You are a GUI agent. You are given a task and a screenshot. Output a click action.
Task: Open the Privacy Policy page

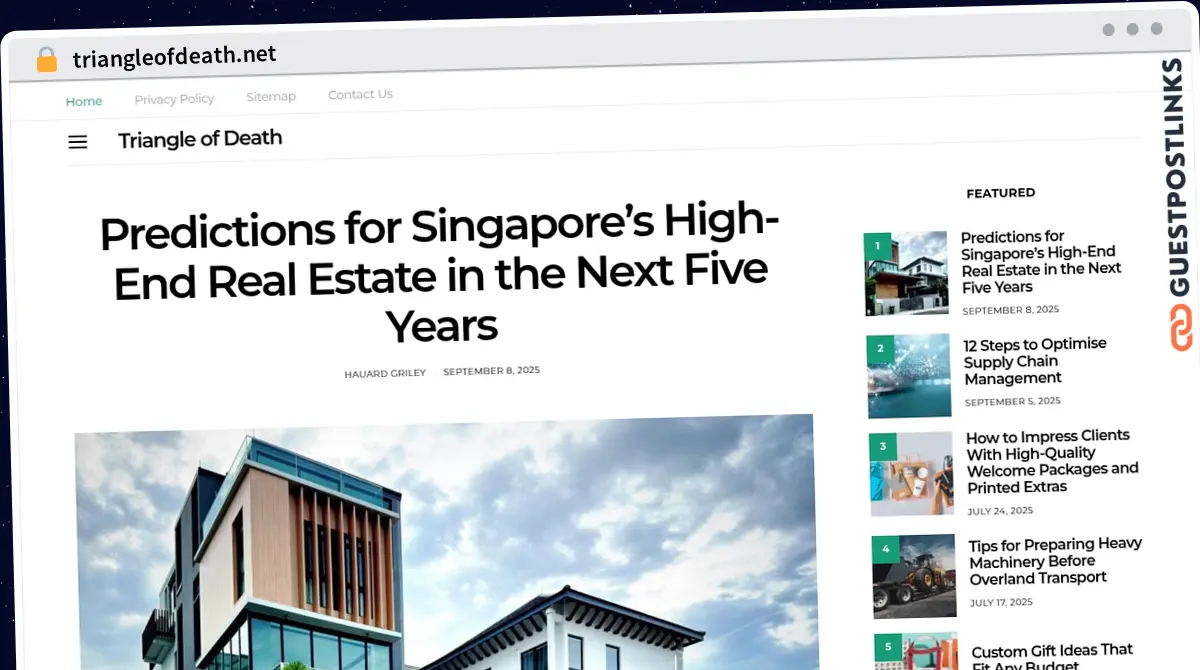174,99
